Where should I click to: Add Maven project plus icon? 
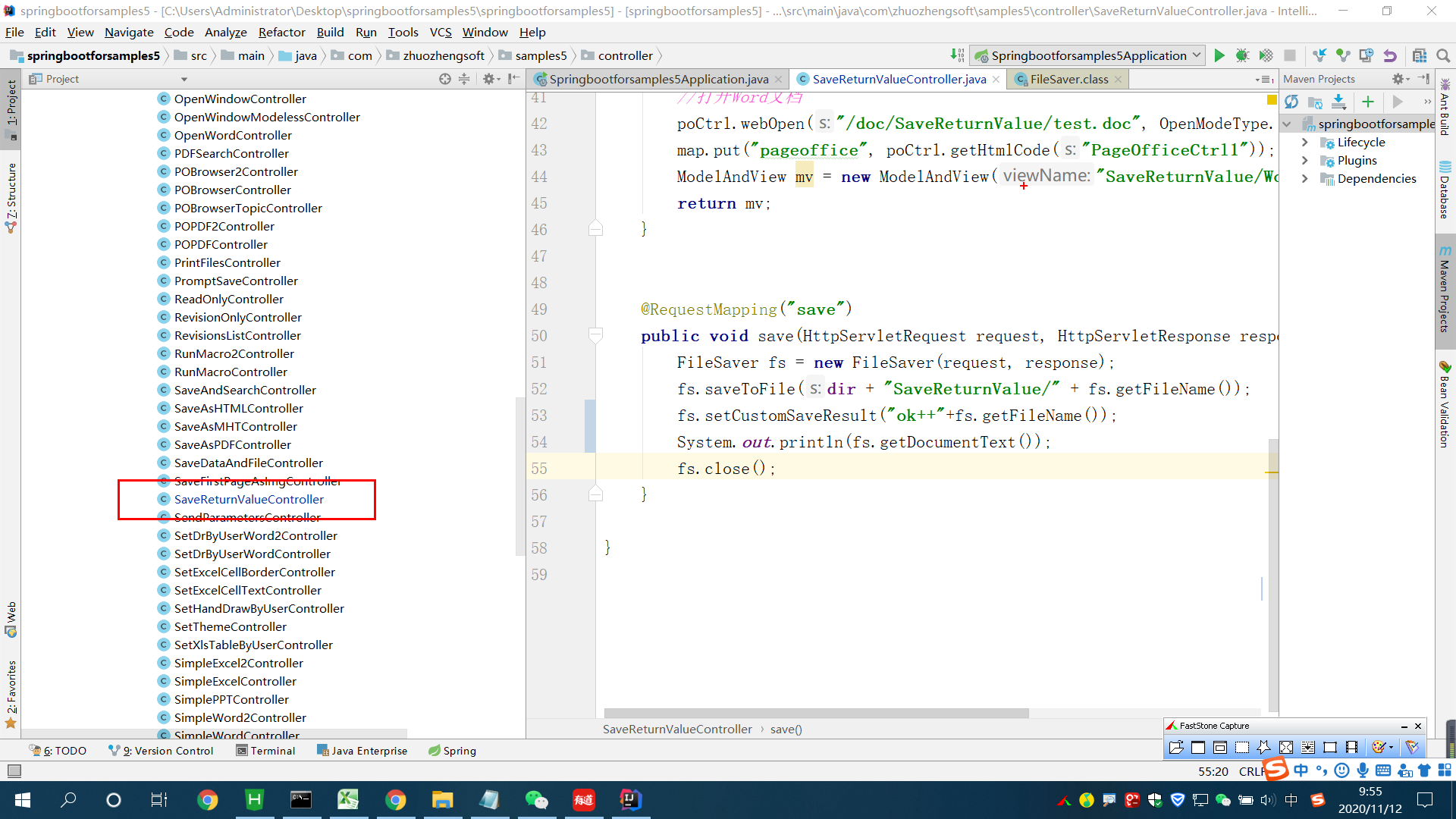coord(1368,102)
